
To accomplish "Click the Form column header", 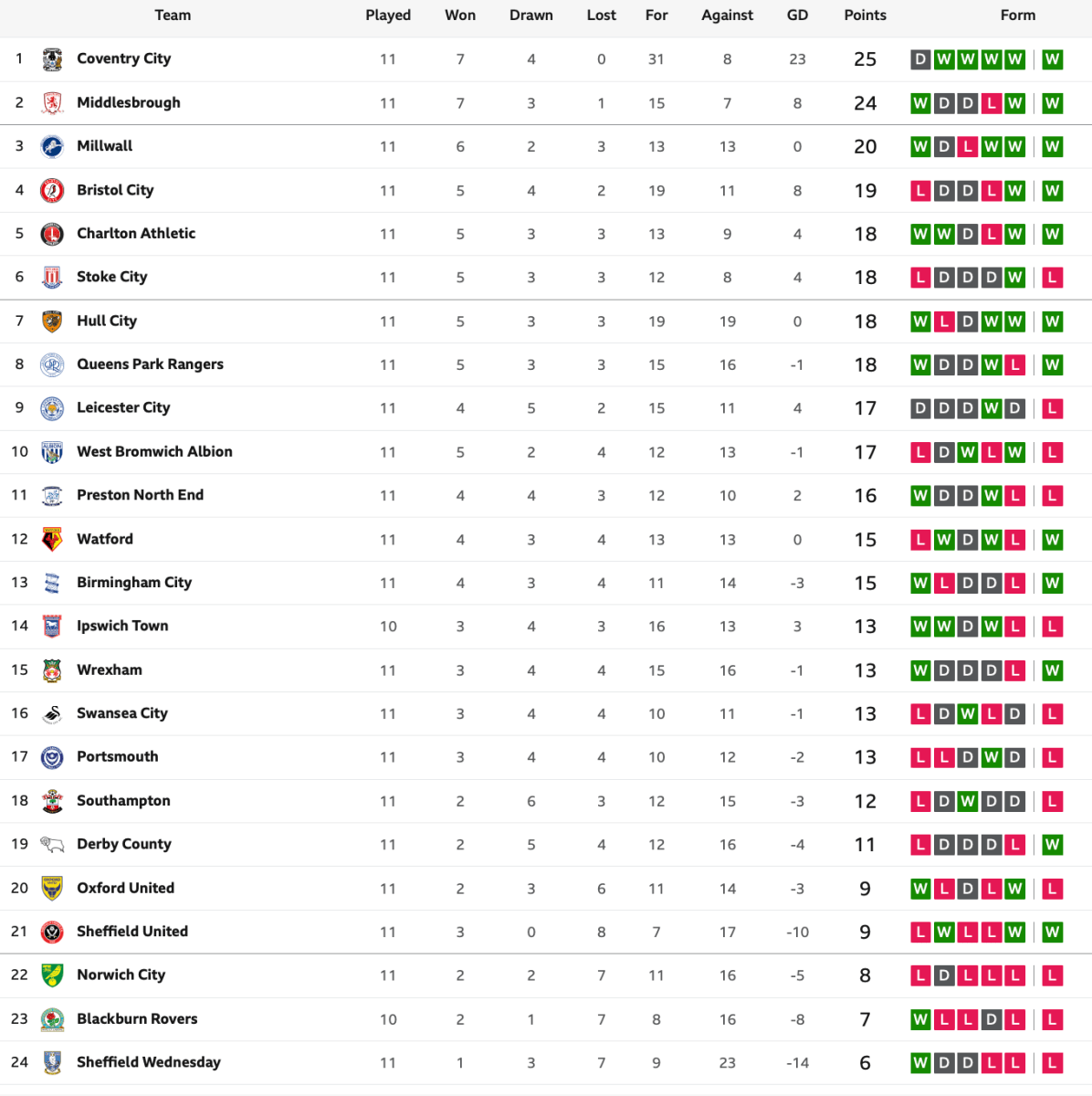I will [x=1017, y=16].
